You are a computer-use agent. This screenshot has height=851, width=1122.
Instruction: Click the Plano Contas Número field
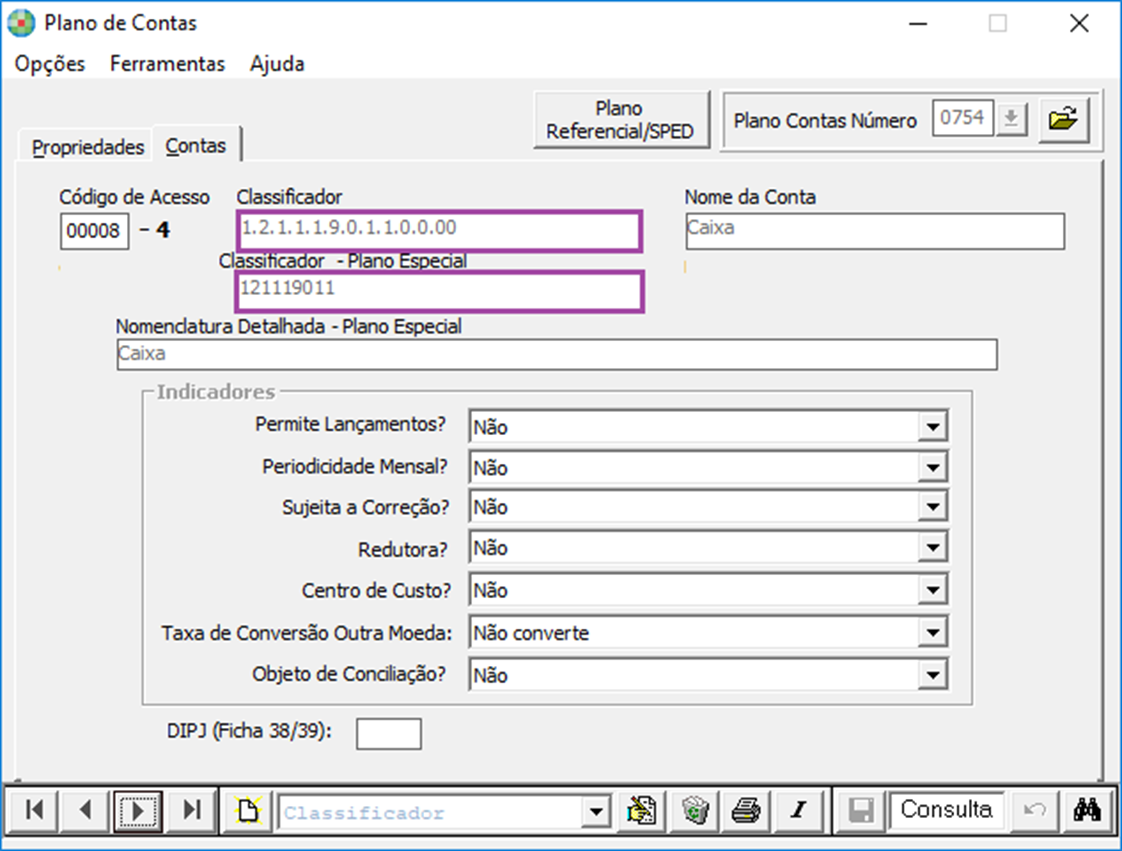(x=962, y=118)
